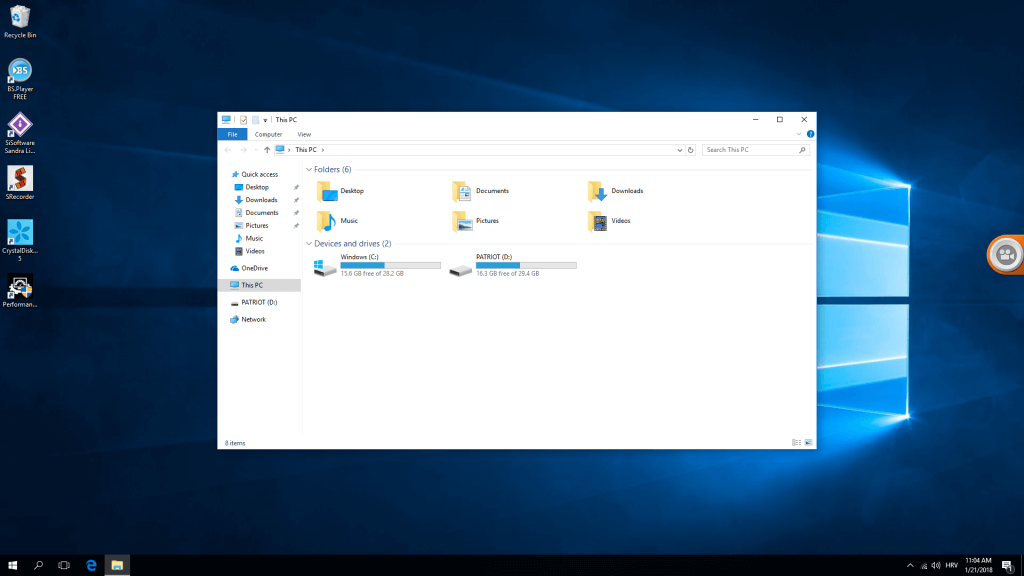Collapse the Devices and drives group
Image resolution: width=1024 pixels, height=576 pixels.
(x=309, y=244)
